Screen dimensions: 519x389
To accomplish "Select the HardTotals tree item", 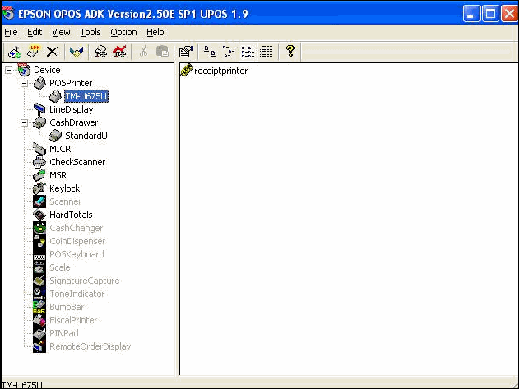I will click(x=71, y=215).
